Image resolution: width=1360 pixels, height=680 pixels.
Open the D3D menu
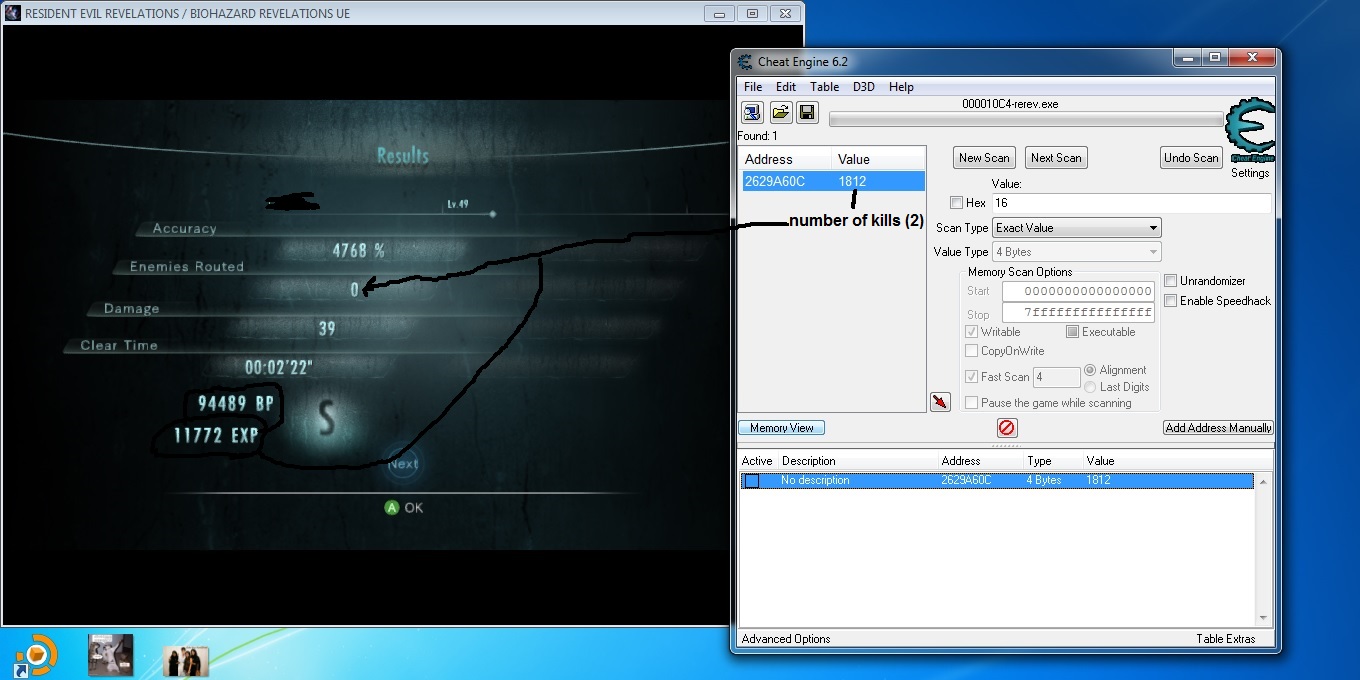863,87
